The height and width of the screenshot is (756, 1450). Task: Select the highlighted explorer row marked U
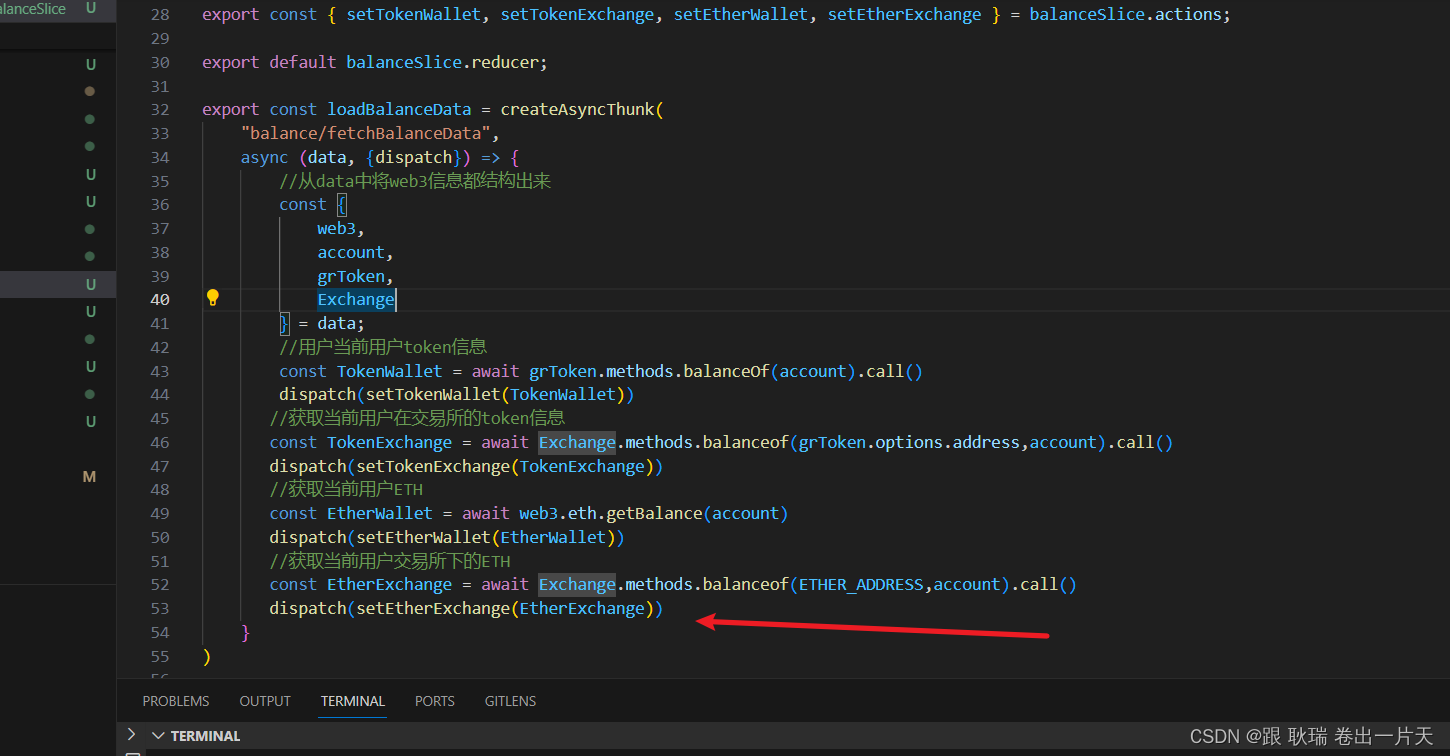[58, 284]
